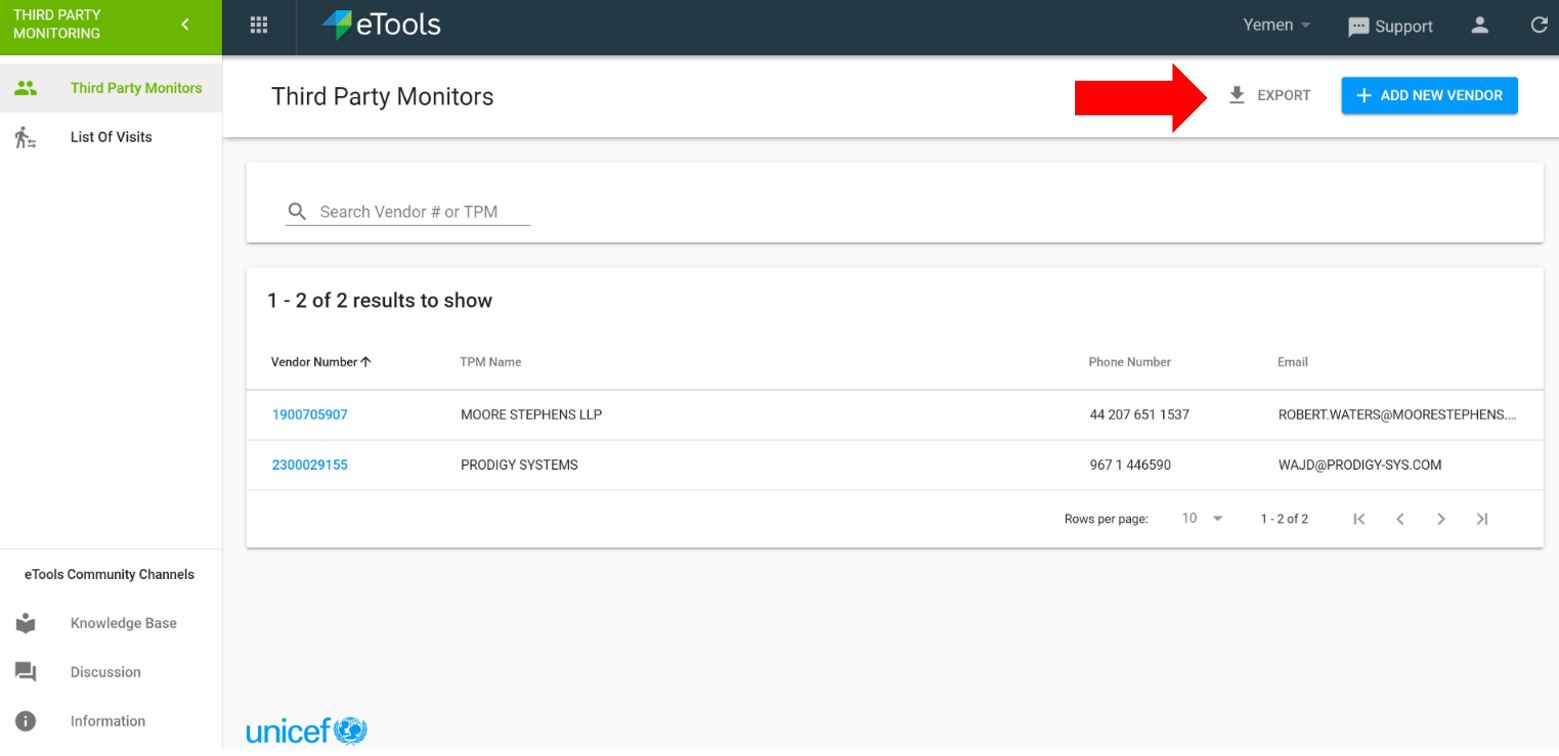Click the walking person icon beside List Of Visits
Viewport: 1559px width, 756px height.
pyautogui.click(x=25, y=137)
